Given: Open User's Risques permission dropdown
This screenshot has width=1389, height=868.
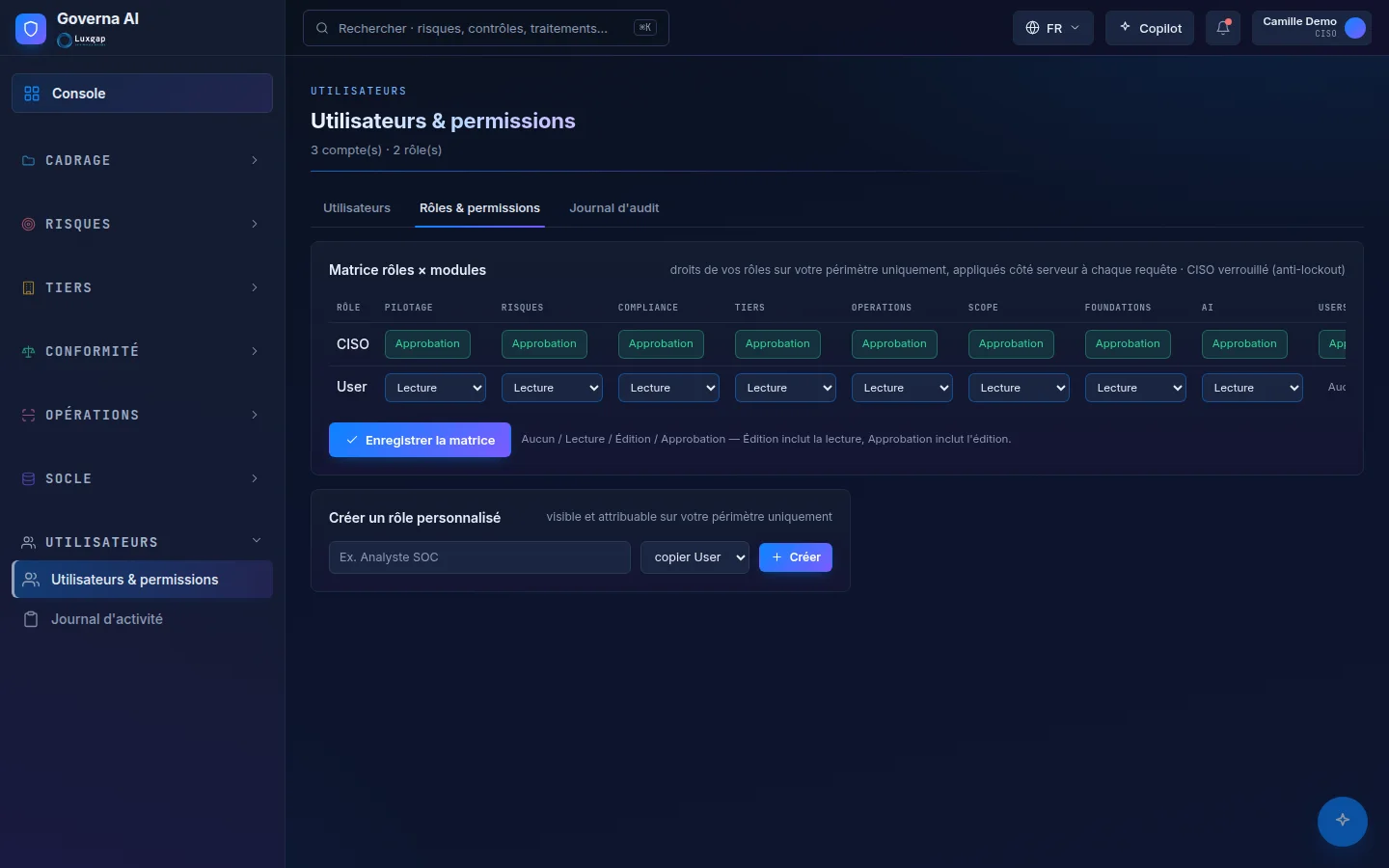Looking at the screenshot, I should tap(552, 388).
